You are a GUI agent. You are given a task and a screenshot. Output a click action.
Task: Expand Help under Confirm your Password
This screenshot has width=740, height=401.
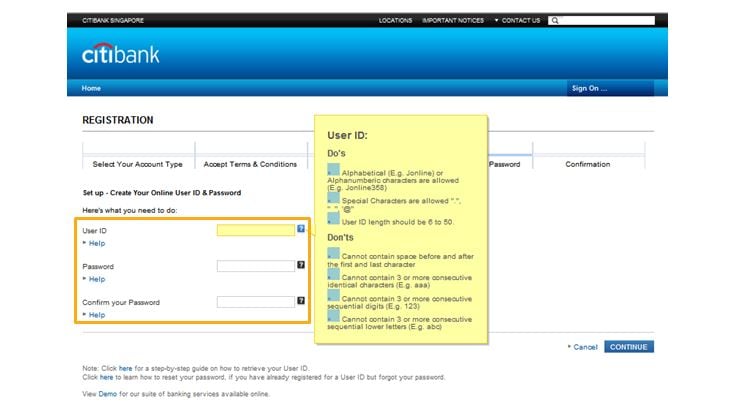coord(96,315)
